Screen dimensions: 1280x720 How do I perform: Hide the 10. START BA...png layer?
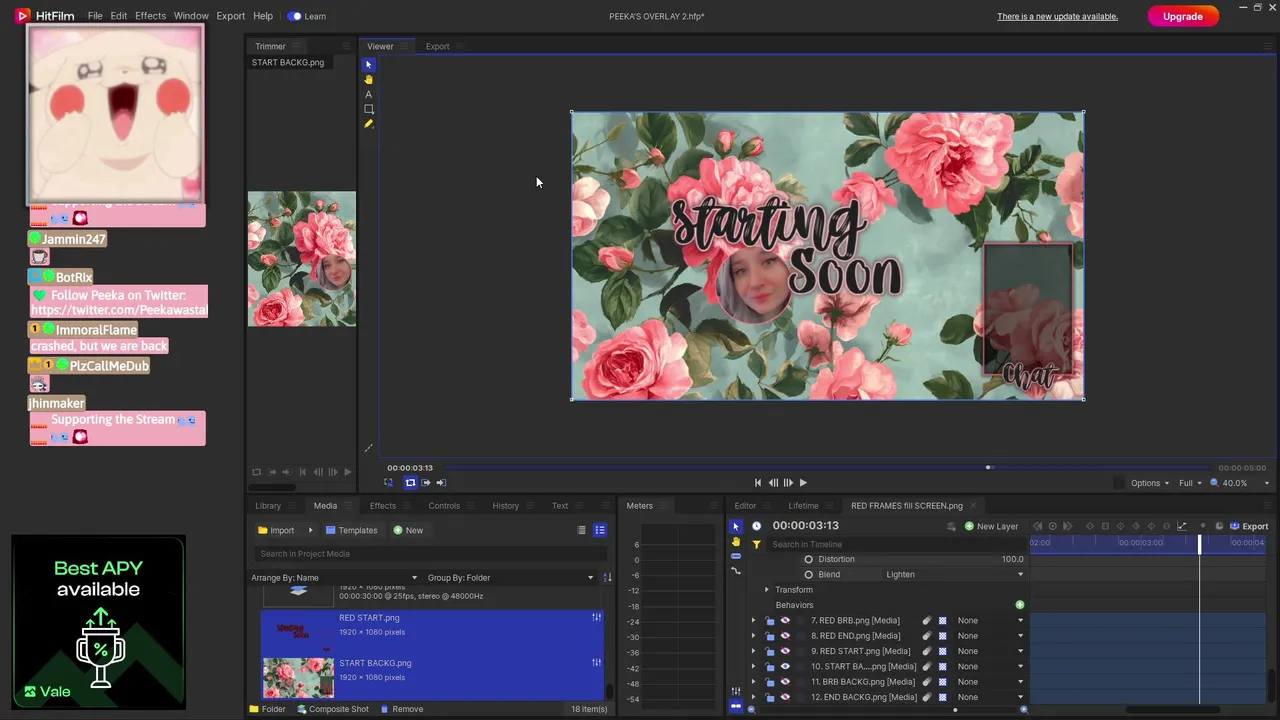(x=785, y=667)
